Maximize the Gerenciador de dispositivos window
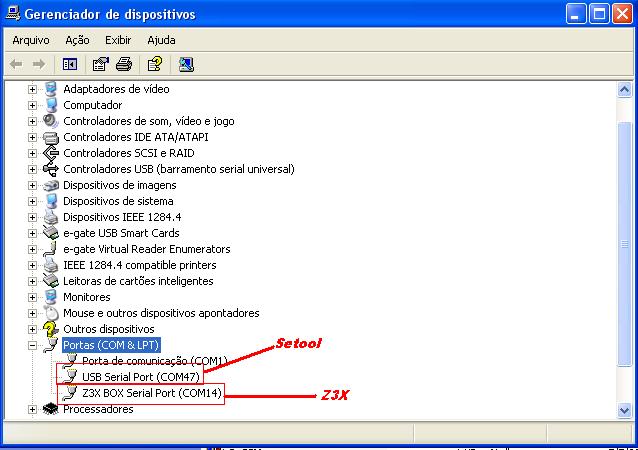 [599, 14]
